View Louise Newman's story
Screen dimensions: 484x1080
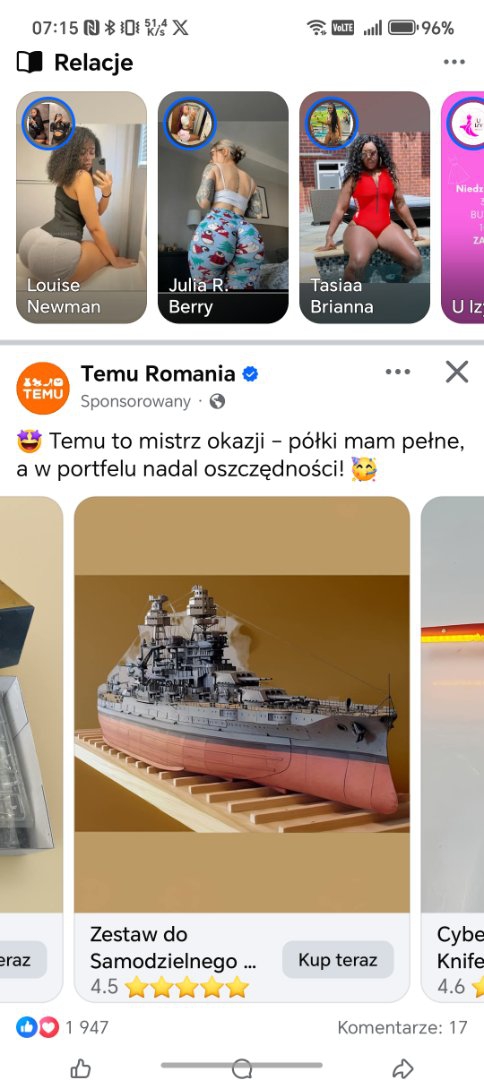tap(81, 207)
